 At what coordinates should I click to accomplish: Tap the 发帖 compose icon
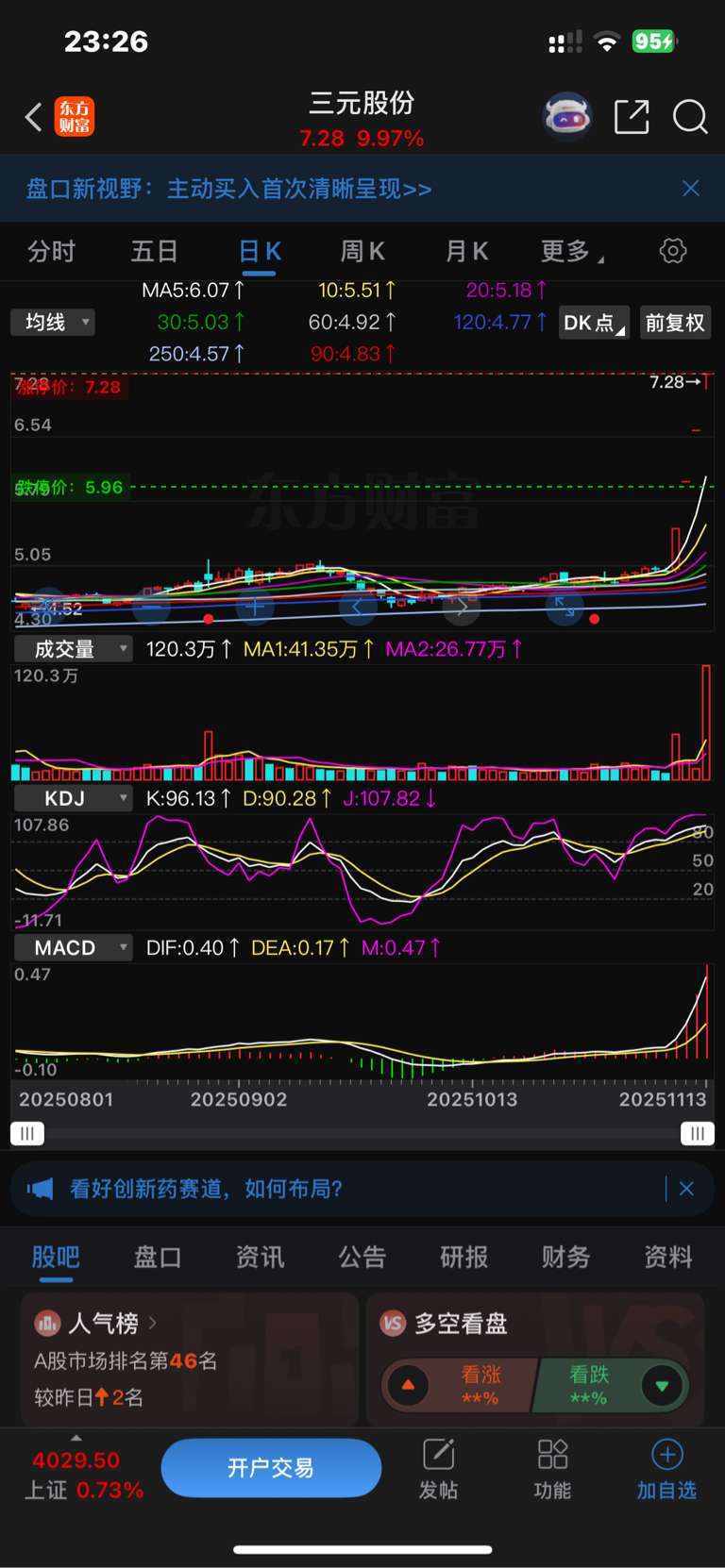pyautogui.click(x=438, y=1455)
